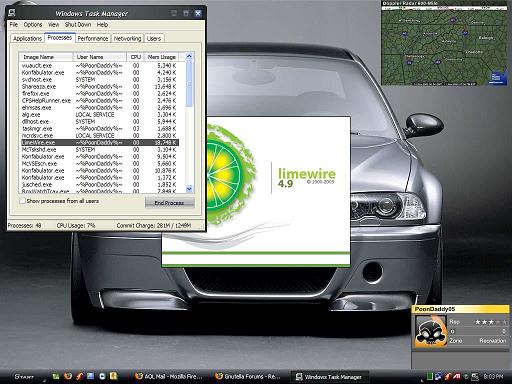This screenshot has width=512, height=384.
Task: Select the Konfabulator.exe row using 9,504 K
Action: pos(99,157)
